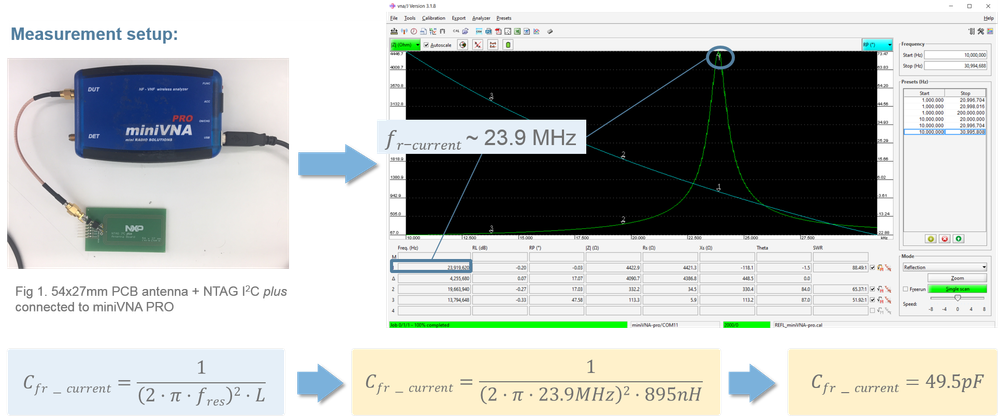Click the Zoom button
This screenshot has height=416, width=998.
tap(957, 278)
